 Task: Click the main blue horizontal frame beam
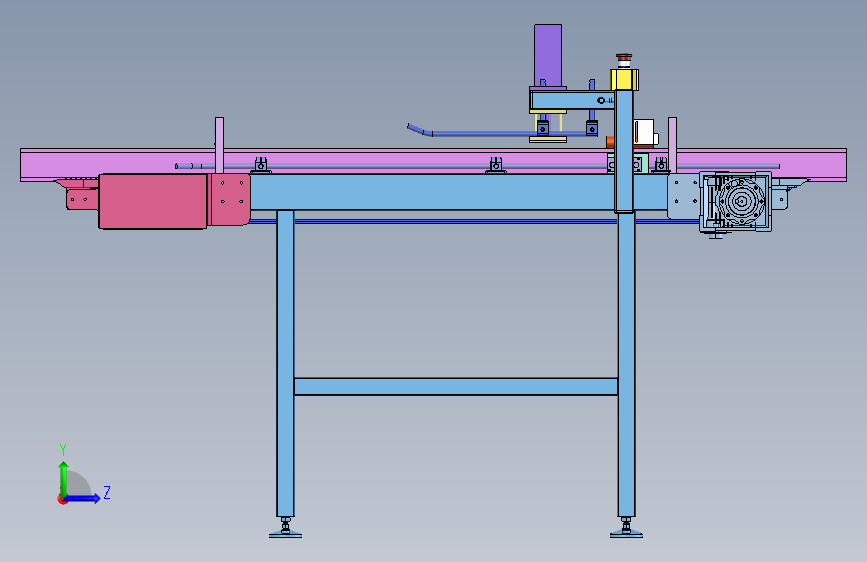[432, 192]
